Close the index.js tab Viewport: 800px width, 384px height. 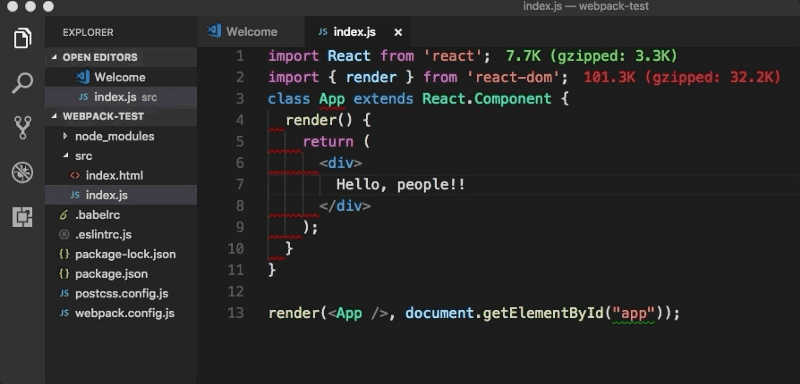point(398,32)
